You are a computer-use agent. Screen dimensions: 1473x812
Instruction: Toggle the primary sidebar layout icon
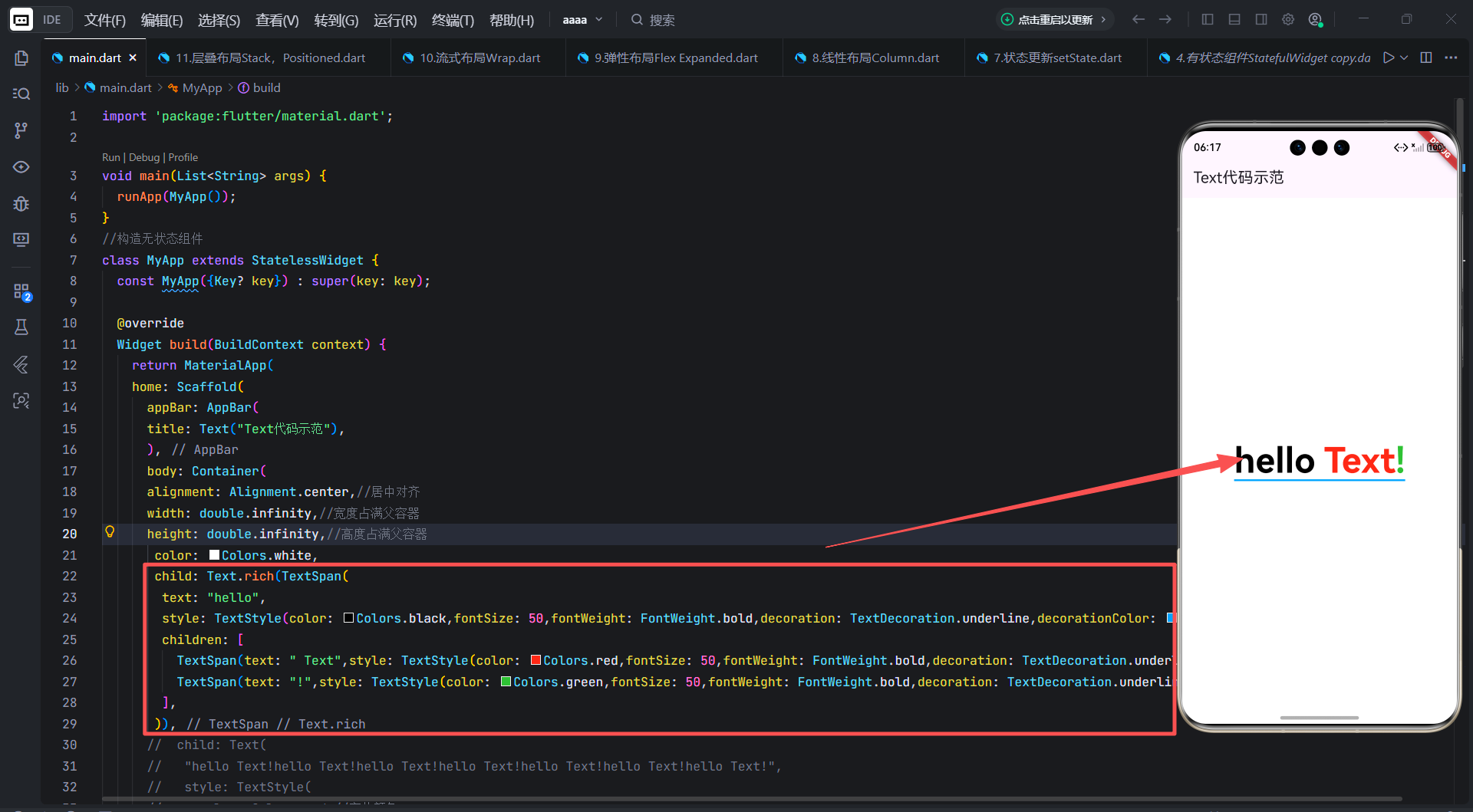(1208, 19)
